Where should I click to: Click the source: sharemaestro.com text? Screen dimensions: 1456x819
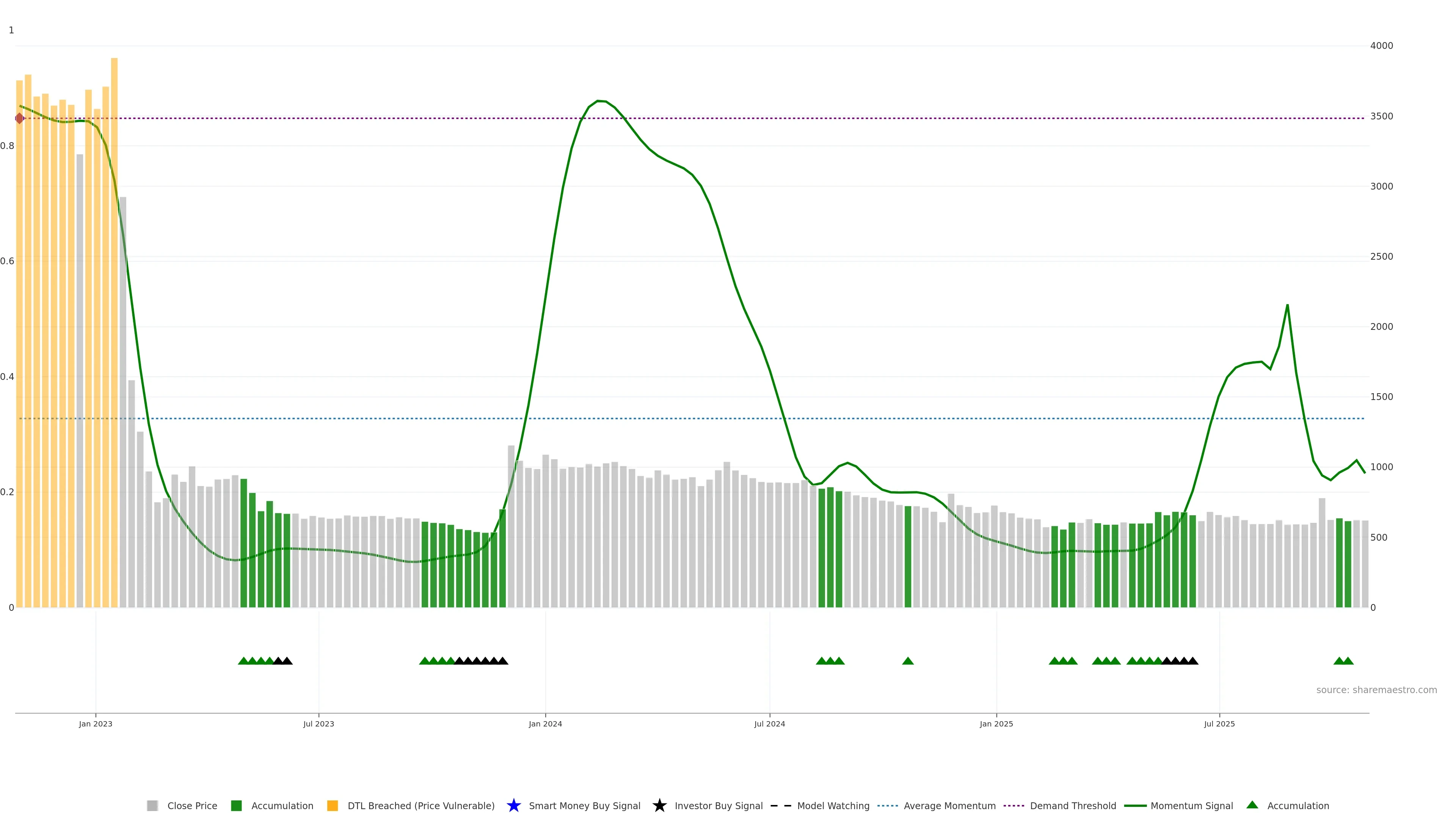[x=1376, y=690]
